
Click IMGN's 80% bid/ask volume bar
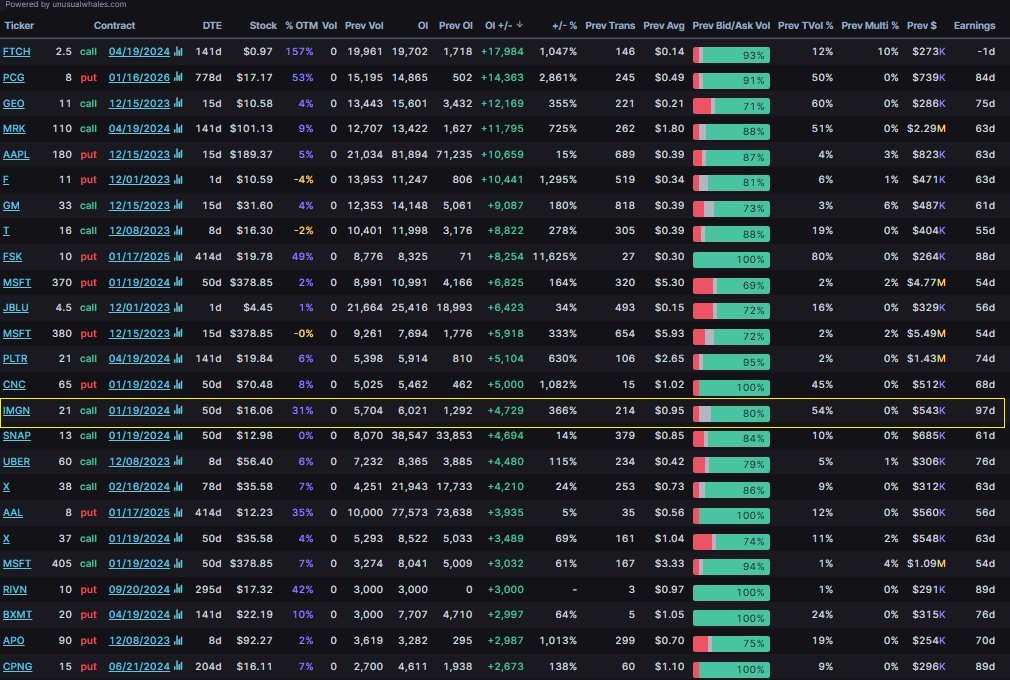[x=730, y=410]
